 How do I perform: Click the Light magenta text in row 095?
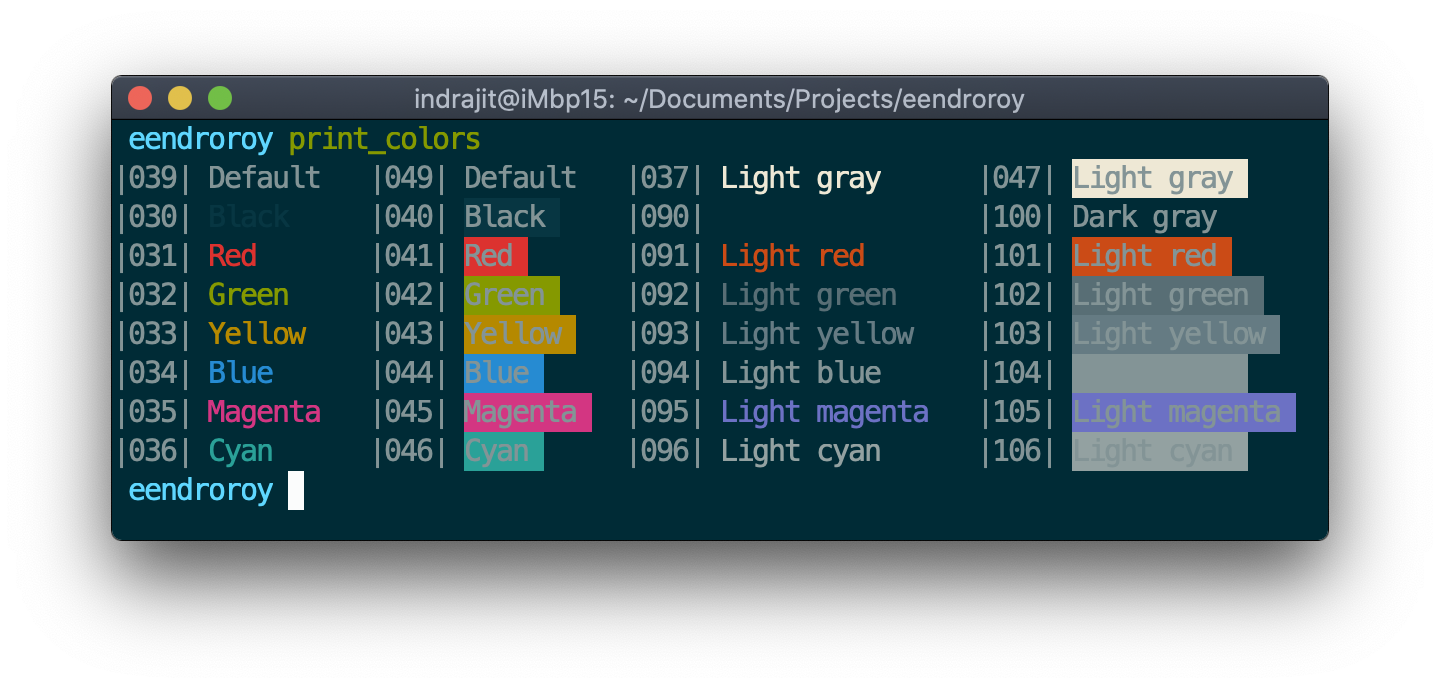coord(825,412)
